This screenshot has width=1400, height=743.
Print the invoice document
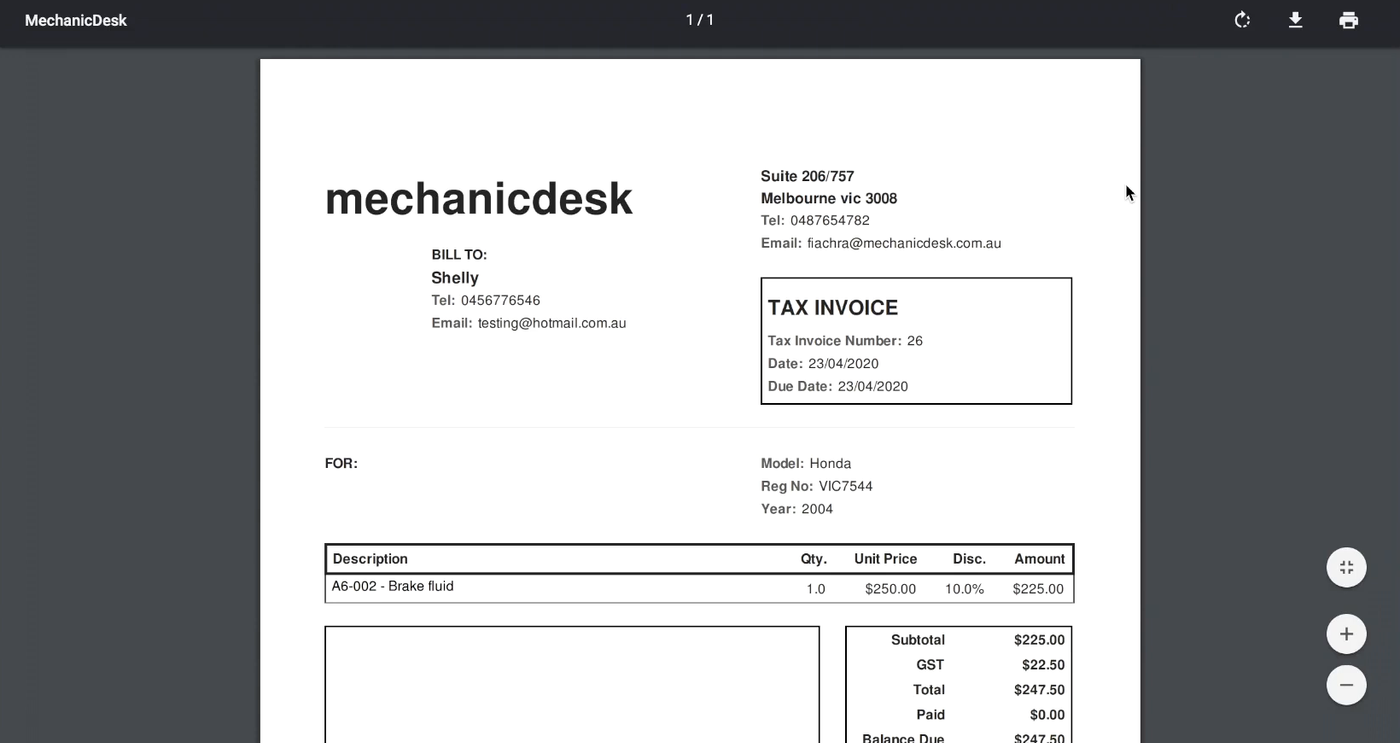[1349, 20]
